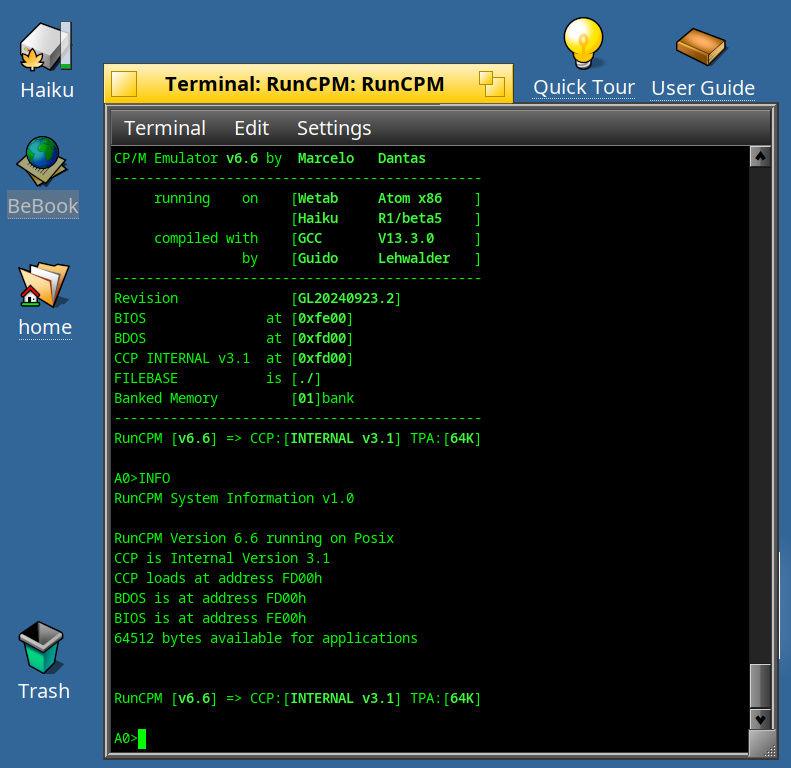791x768 pixels.
Task: Click '64512 bytes available for applications'
Action: (x=266, y=638)
